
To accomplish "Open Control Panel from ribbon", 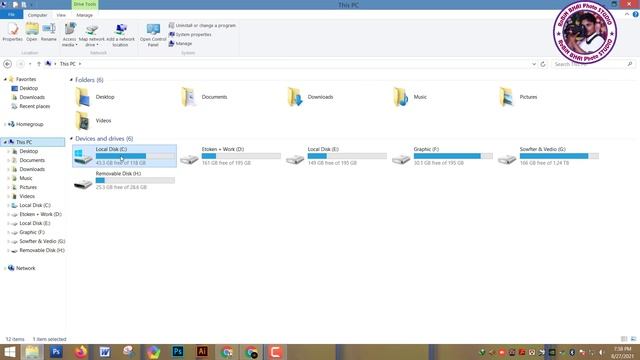I will 153,35.
